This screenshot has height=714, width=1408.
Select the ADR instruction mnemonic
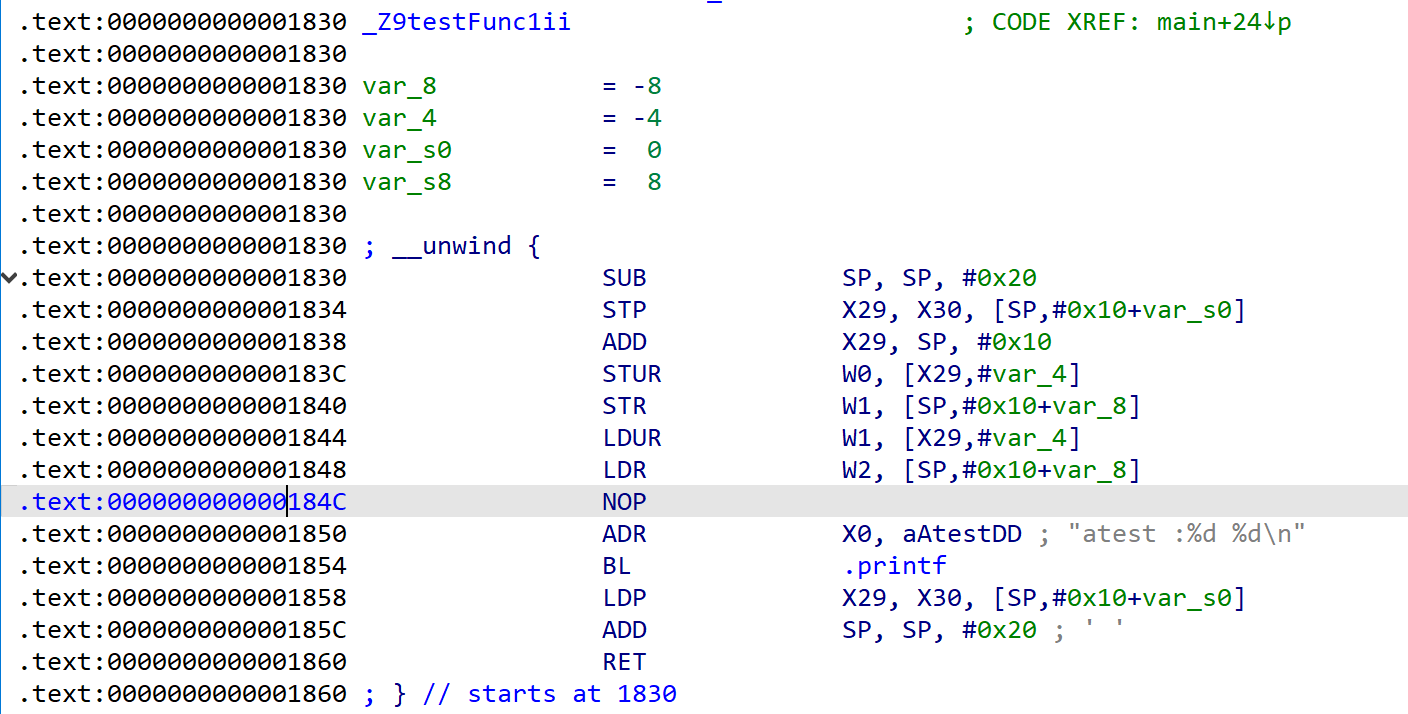pyautogui.click(x=625, y=534)
